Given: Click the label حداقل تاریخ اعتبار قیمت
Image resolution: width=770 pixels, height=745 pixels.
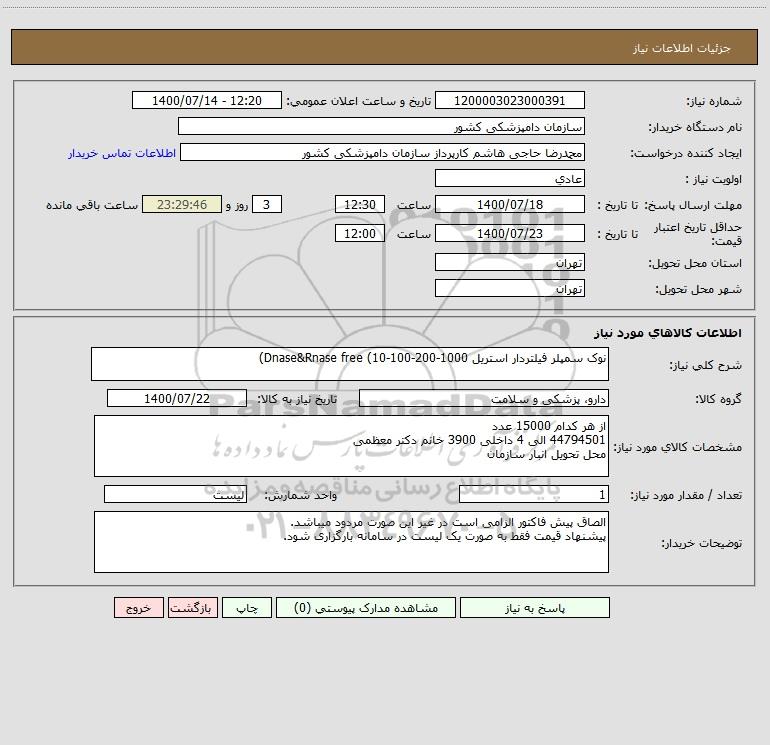Looking at the screenshot, I should pyautogui.click(x=698, y=234).
